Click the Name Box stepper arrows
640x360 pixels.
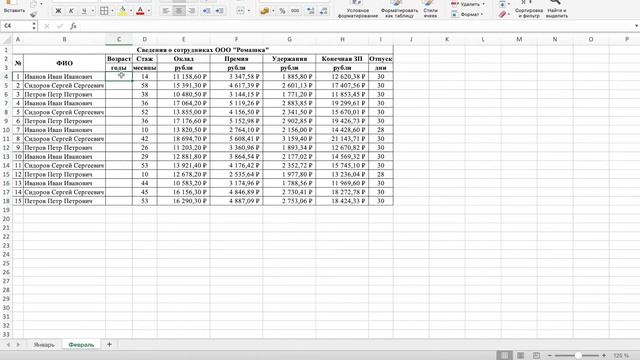pos(33,26)
